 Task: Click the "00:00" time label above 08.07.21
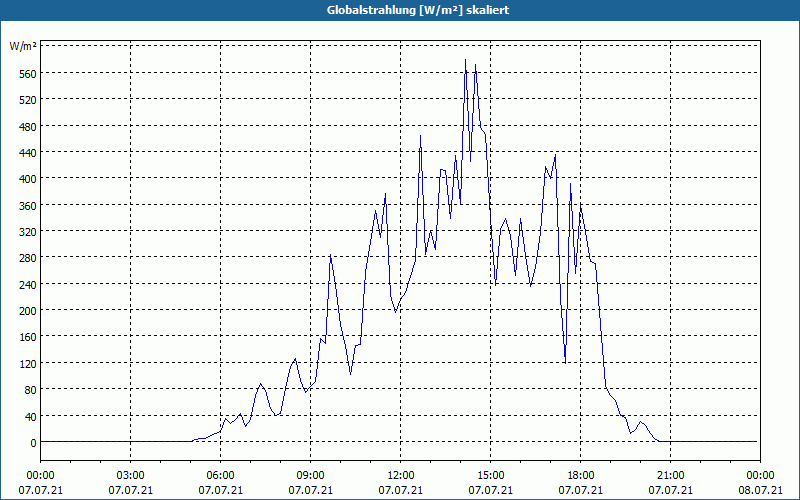pos(760,476)
